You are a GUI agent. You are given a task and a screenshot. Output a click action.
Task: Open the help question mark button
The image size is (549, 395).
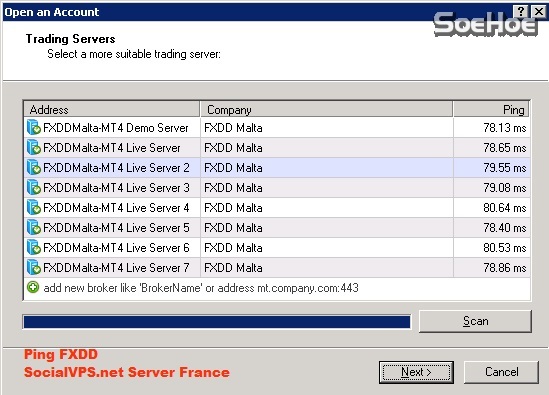point(521,12)
